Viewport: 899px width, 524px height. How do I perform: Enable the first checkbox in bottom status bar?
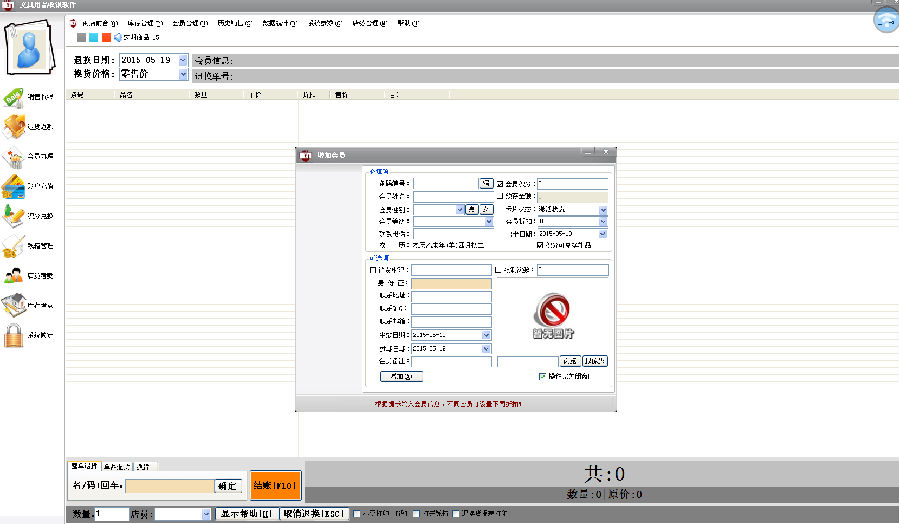tap(357, 513)
